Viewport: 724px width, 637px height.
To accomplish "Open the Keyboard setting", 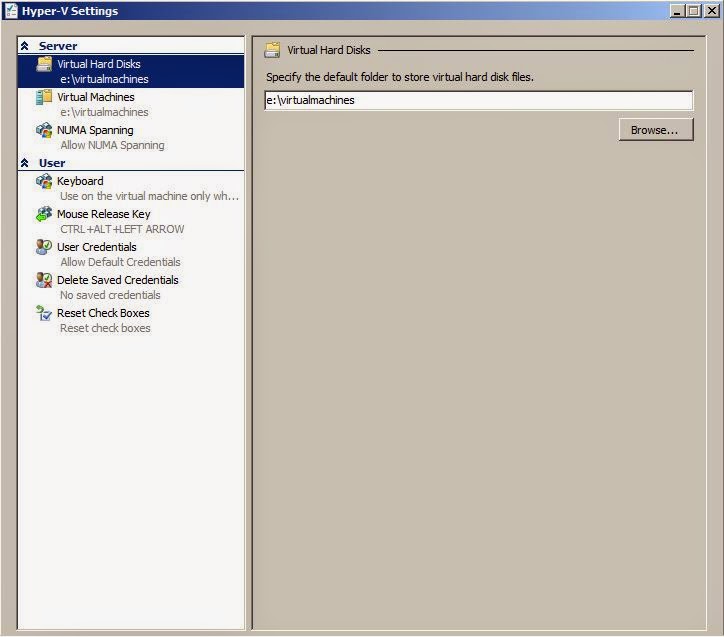I will [131, 188].
